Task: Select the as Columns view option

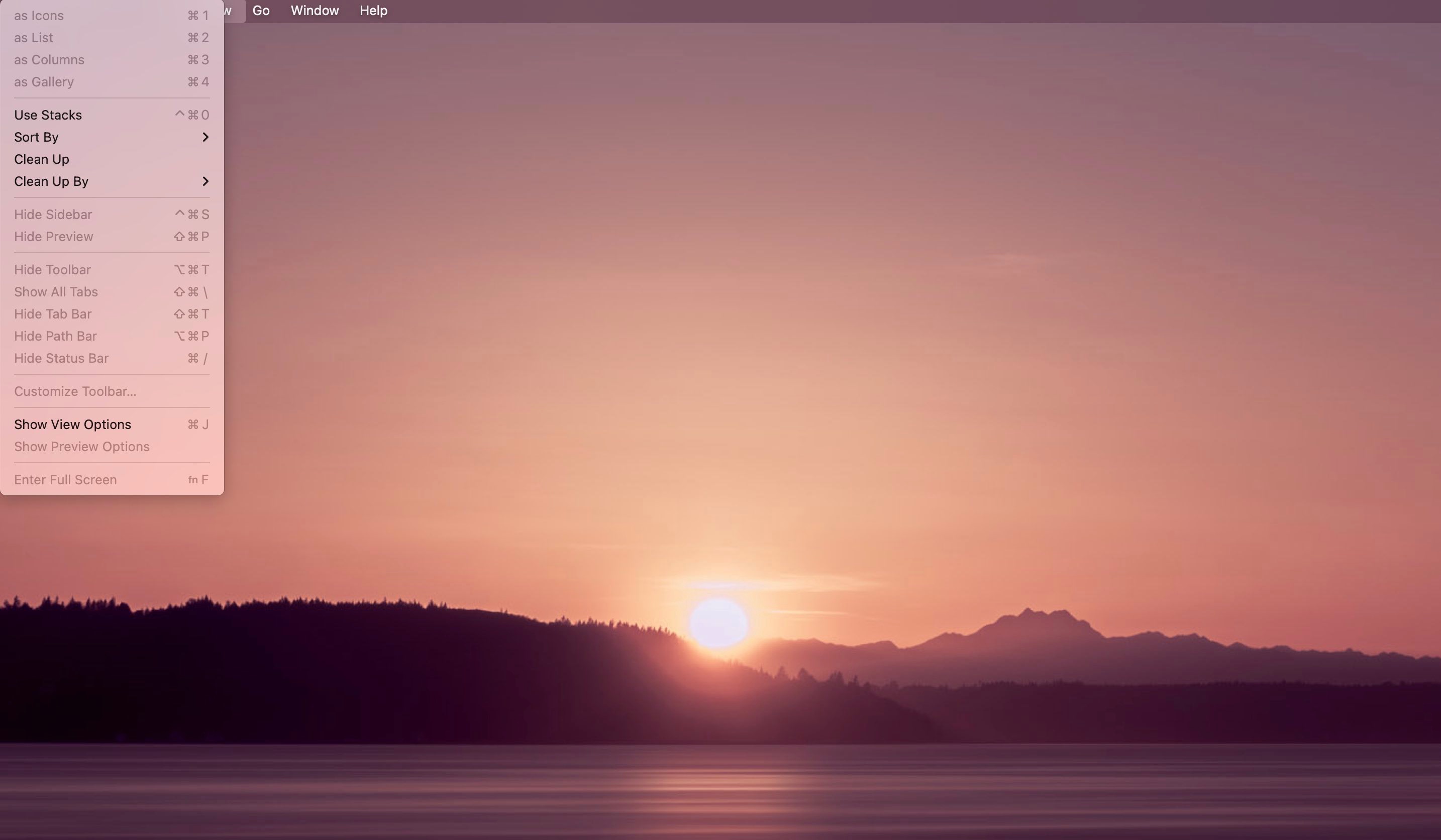Action: tap(49, 59)
